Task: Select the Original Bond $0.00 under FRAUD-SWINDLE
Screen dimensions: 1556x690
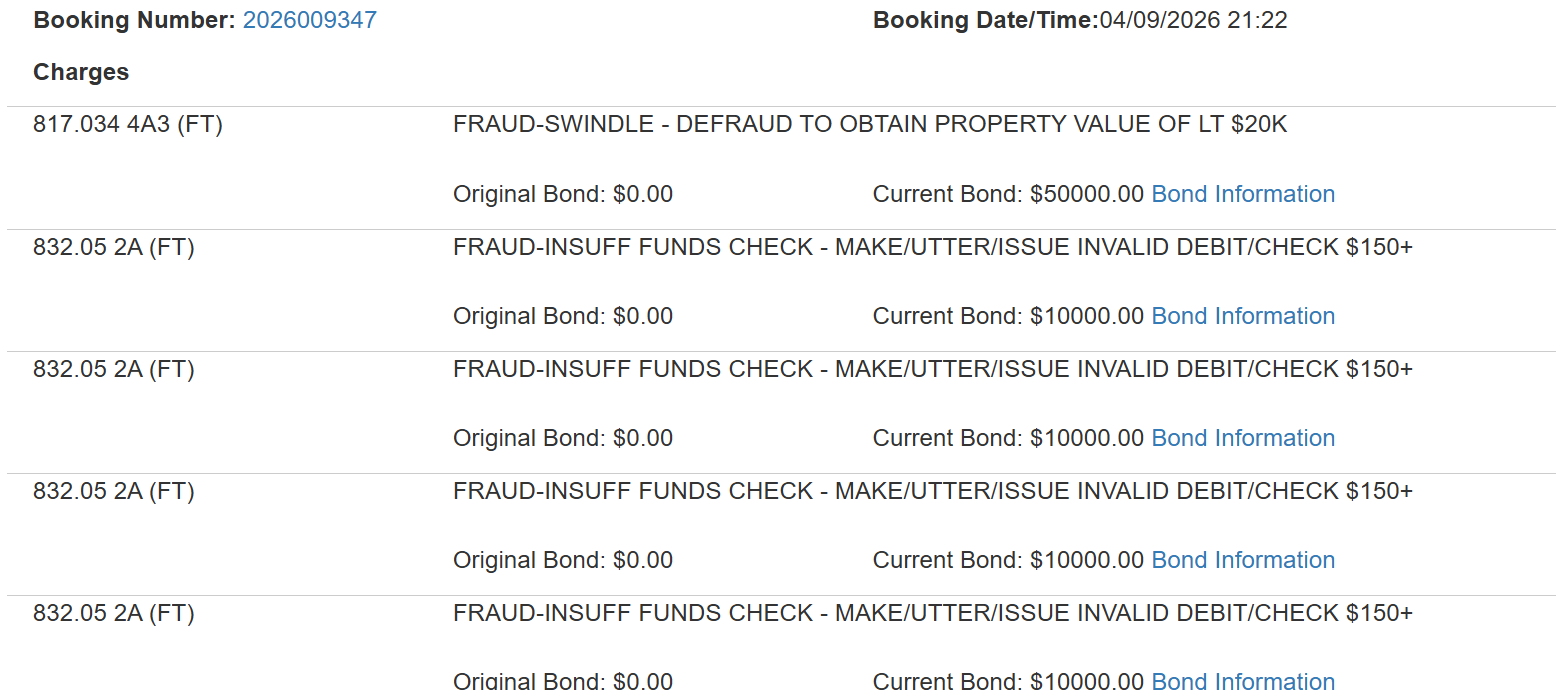Action: 562,193
